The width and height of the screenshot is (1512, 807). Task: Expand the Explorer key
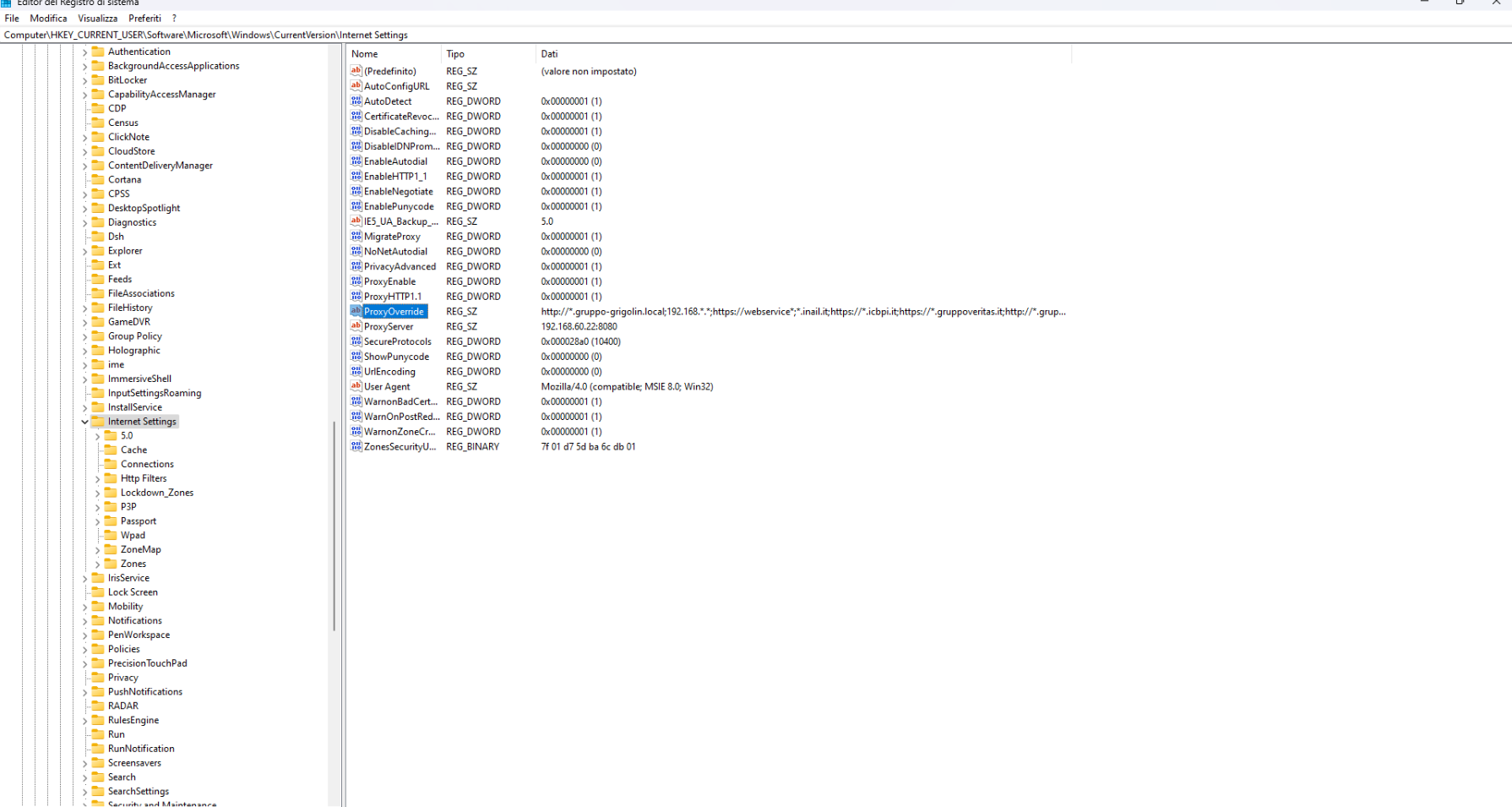click(x=84, y=251)
